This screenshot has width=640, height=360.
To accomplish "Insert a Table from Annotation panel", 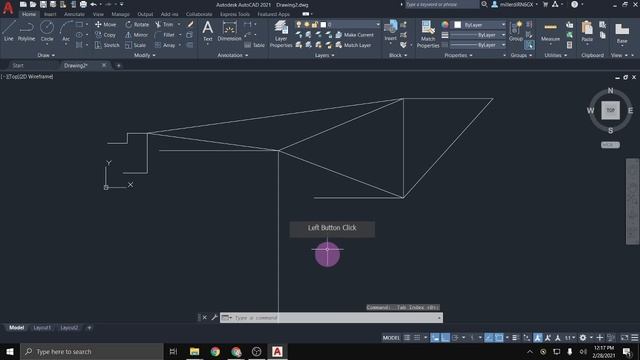I will tap(255, 45).
